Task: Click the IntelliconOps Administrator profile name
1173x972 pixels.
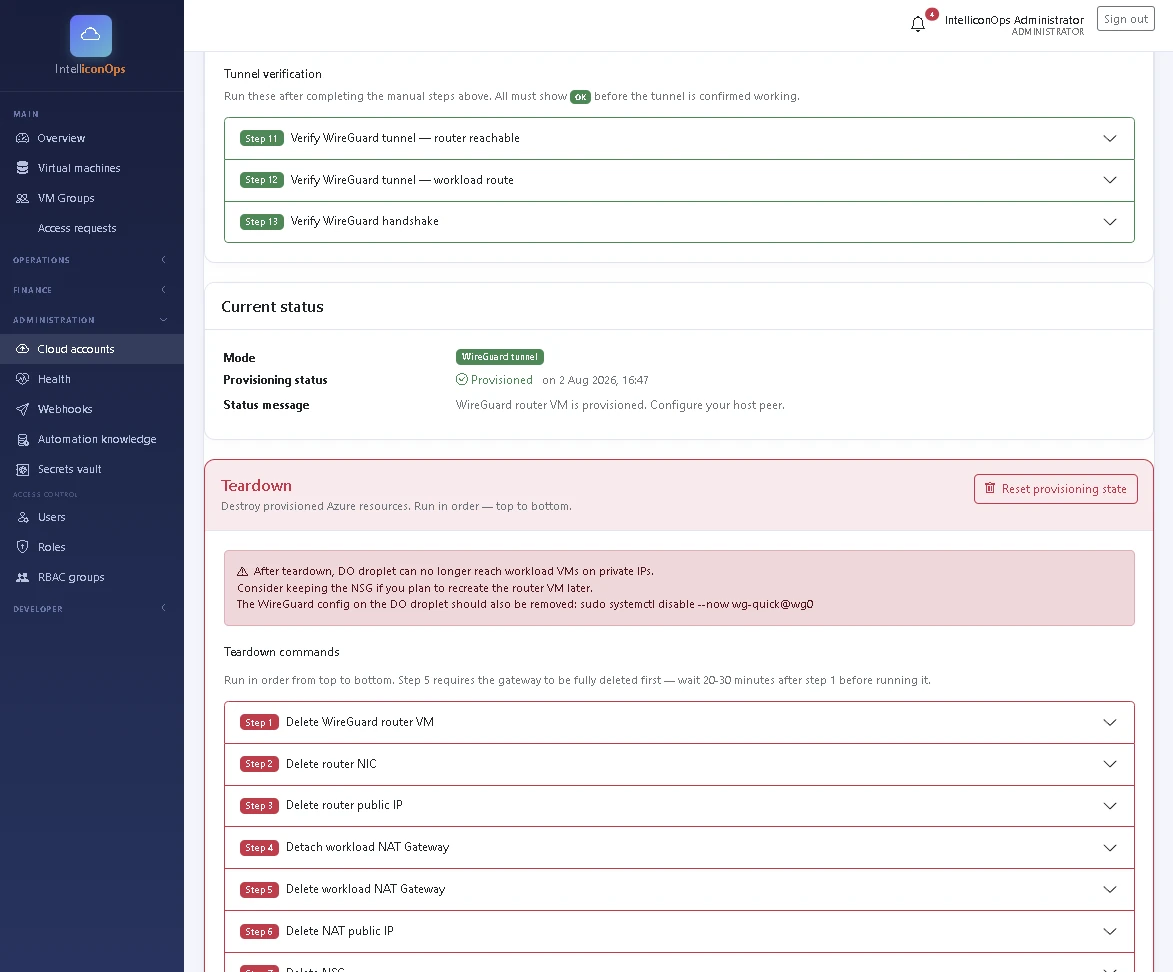Action: (x=1014, y=19)
